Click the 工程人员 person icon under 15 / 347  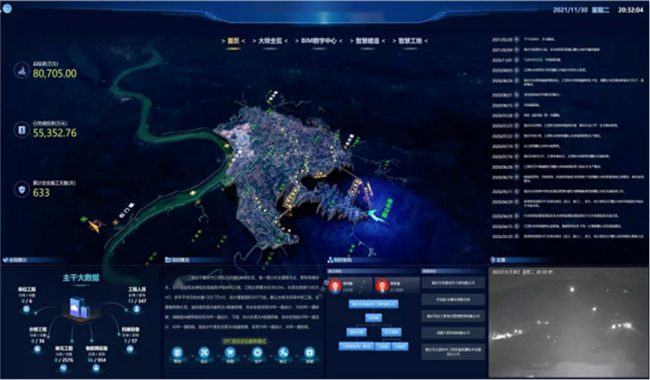pyautogui.click(x=136, y=309)
